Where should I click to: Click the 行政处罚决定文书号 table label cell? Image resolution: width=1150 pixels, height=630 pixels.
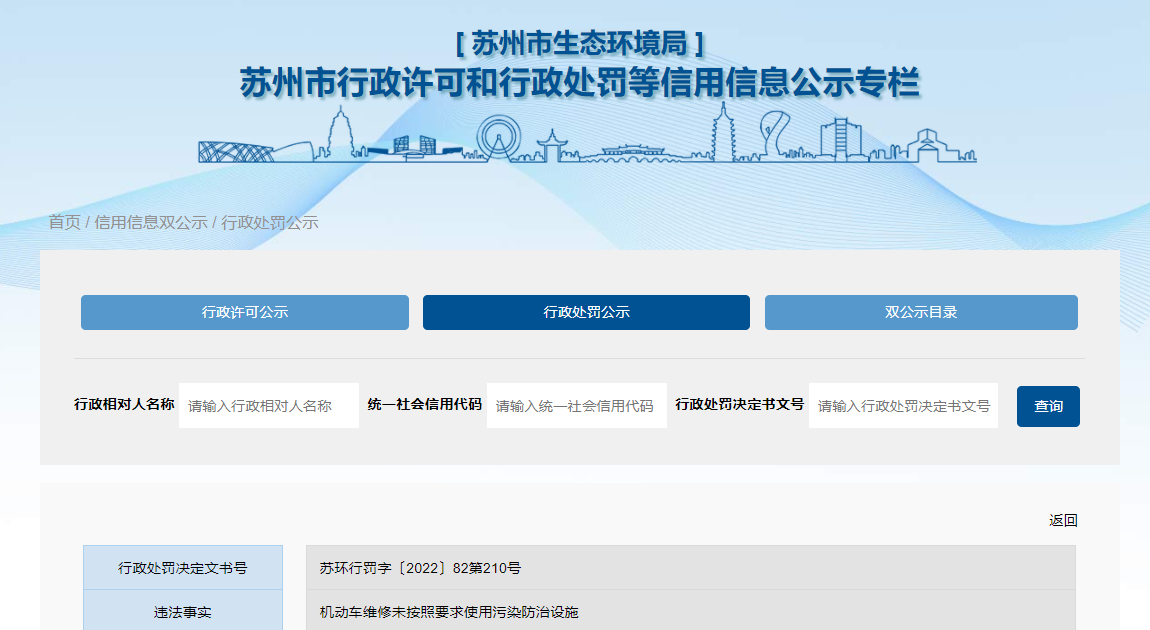click(183, 568)
